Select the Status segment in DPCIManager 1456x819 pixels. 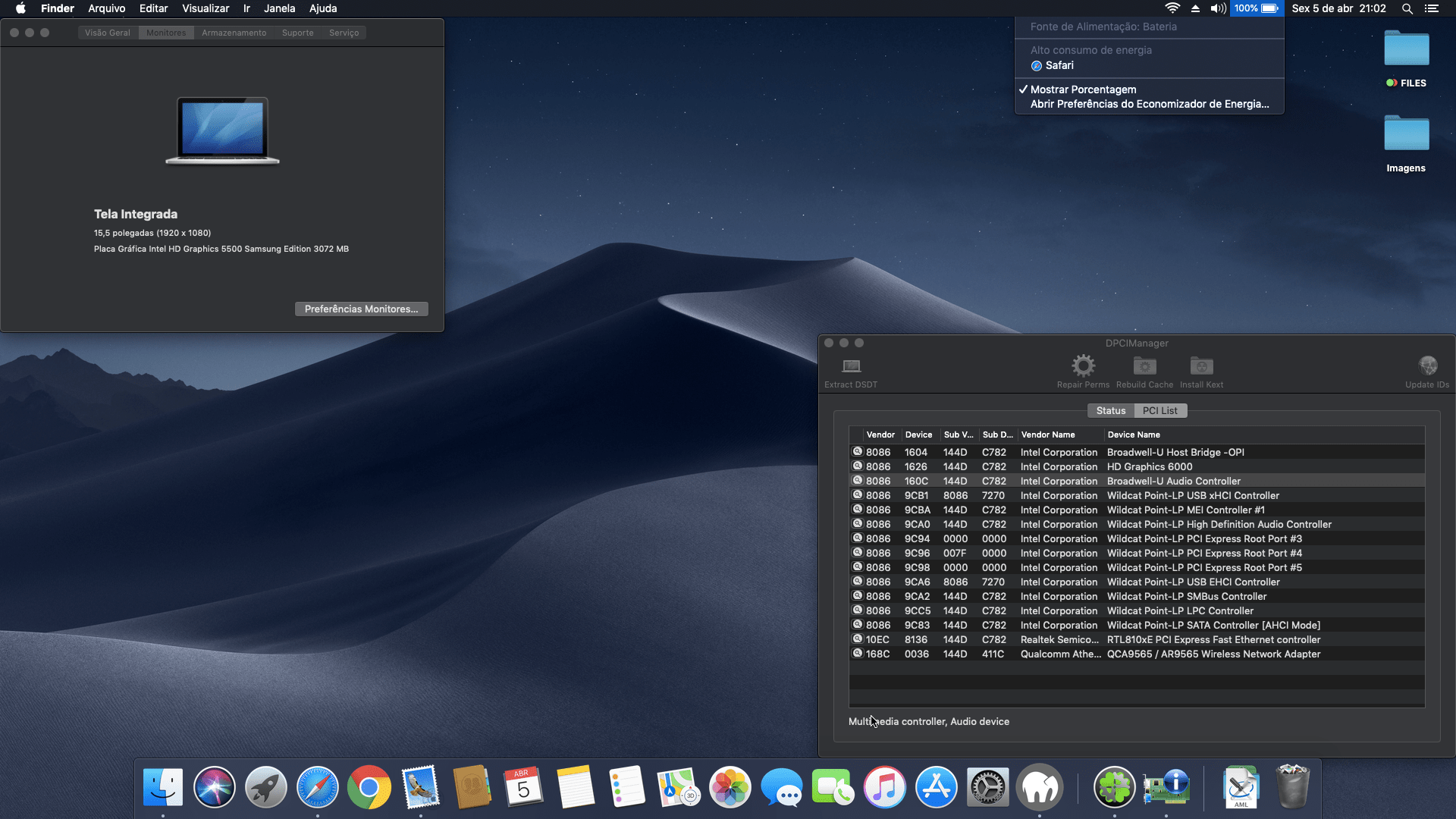coord(1111,410)
